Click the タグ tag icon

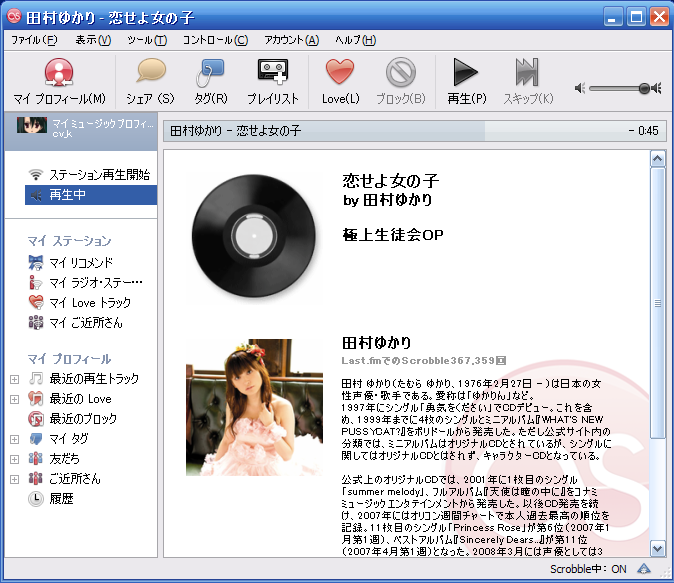click(x=210, y=72)
